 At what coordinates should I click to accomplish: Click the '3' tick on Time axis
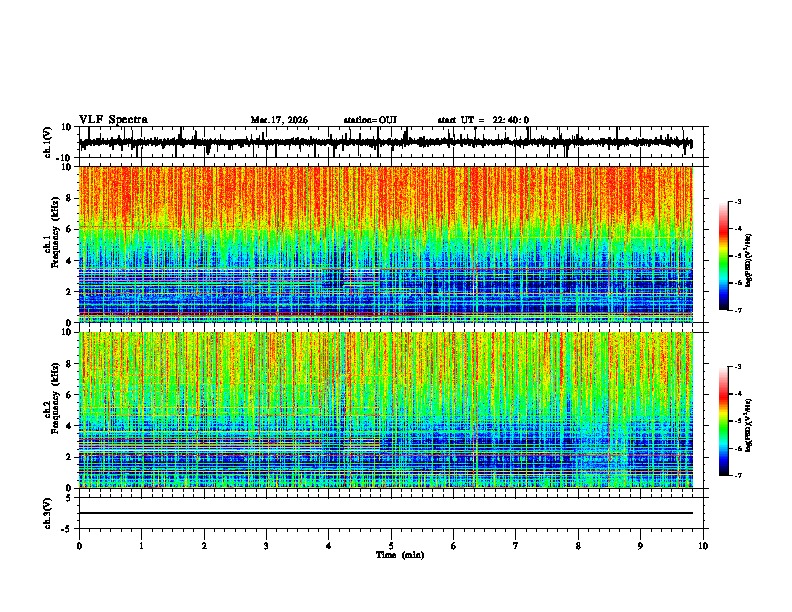click(x=266, y=546)
